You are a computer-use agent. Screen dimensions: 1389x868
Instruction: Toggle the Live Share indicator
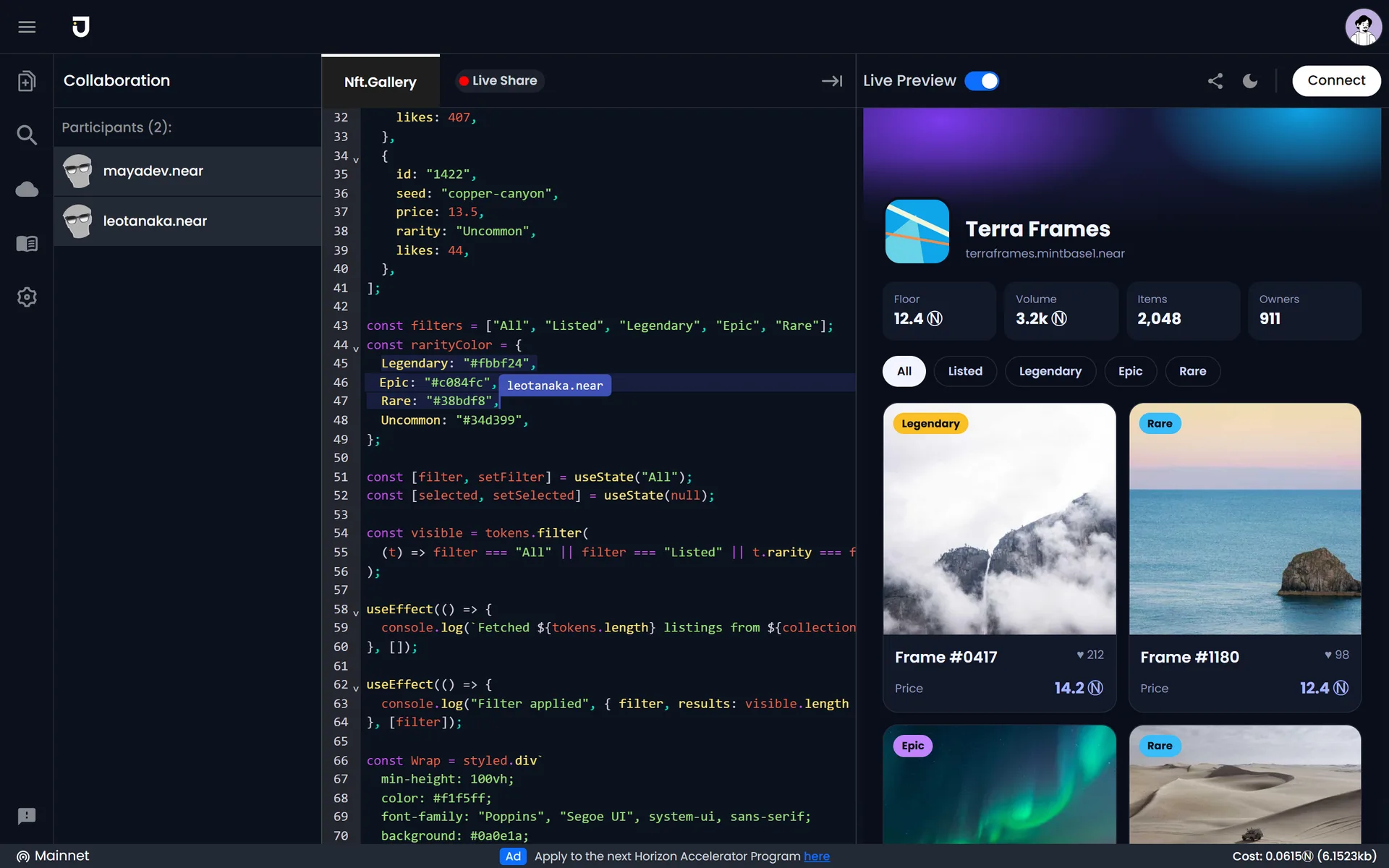499,81
